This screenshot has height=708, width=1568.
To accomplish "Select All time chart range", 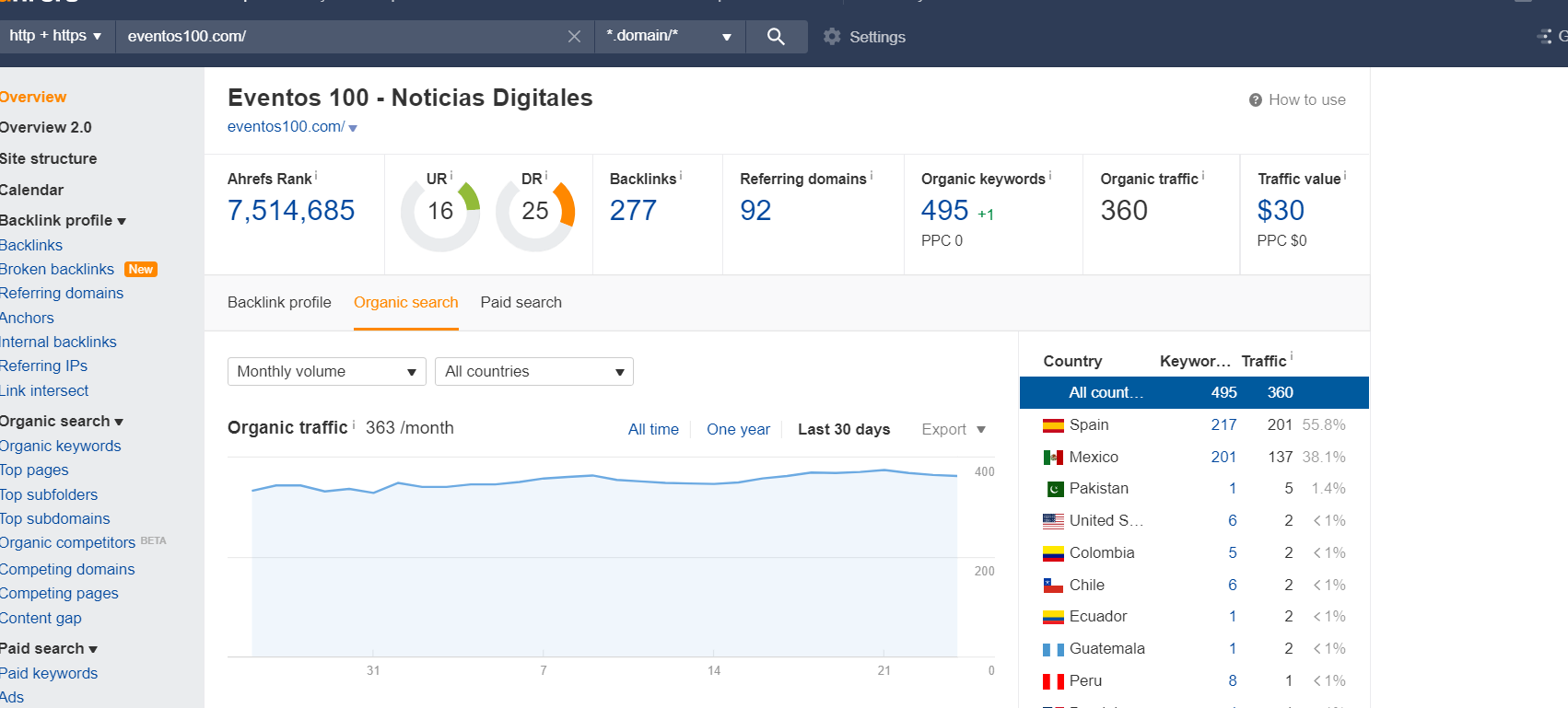I will 653,430.
